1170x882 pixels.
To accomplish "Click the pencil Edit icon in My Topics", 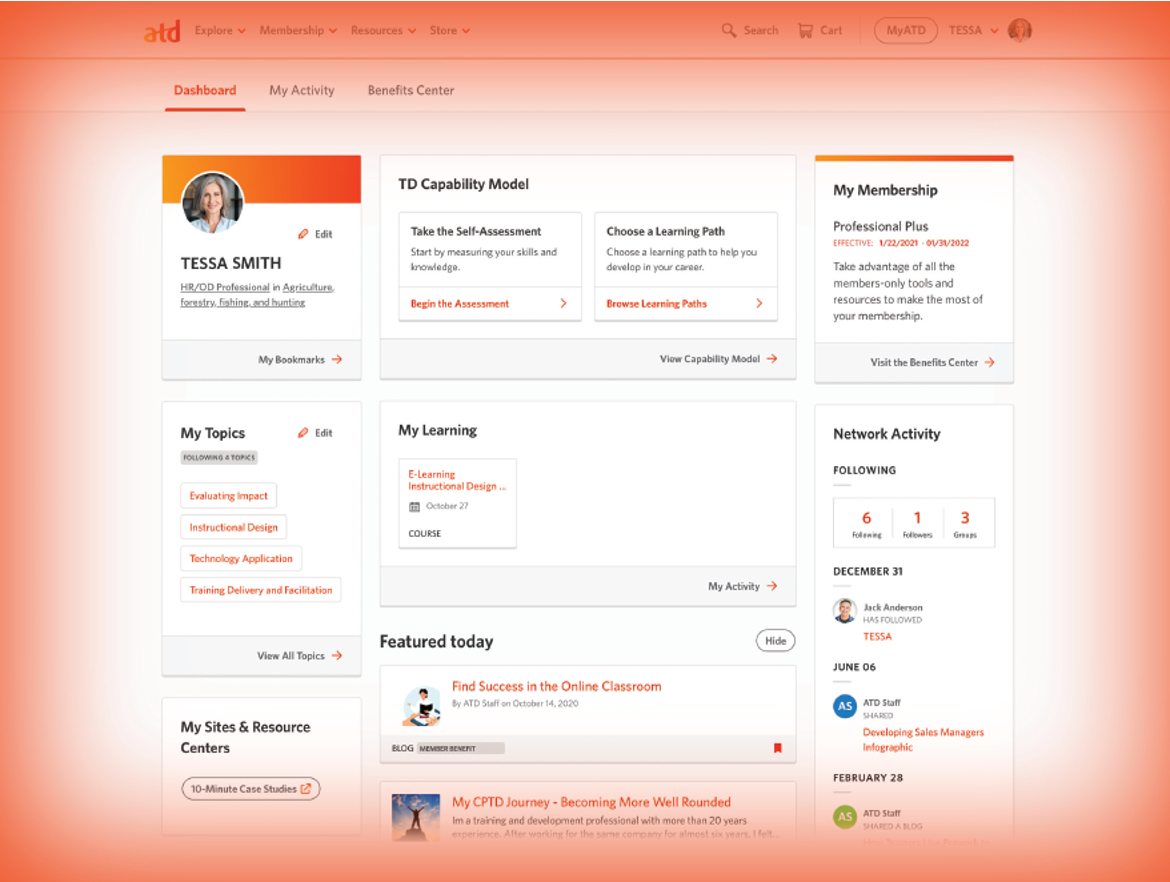I will click(x=303, y=433).
